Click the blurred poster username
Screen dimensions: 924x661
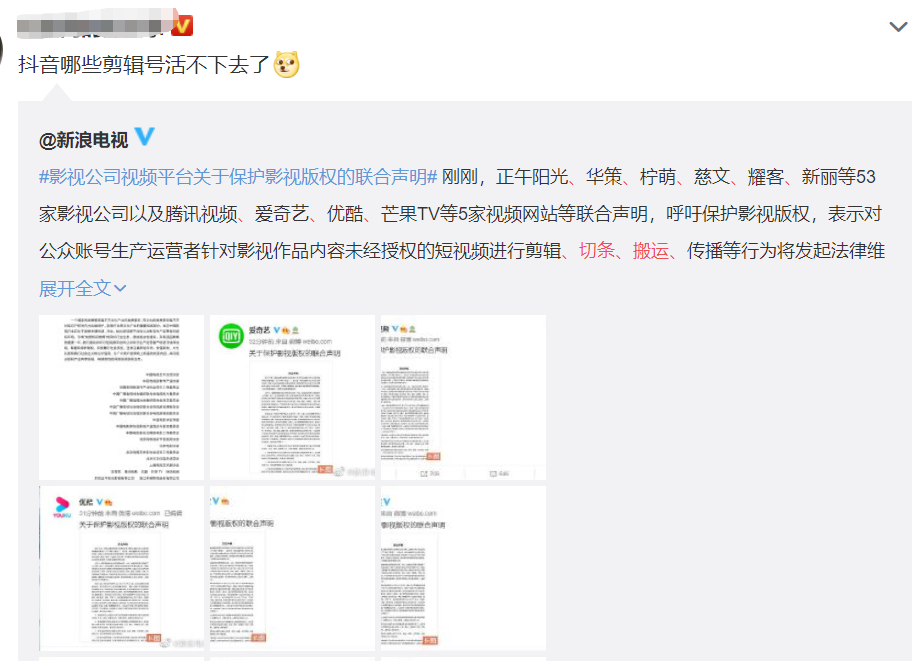tap(94, 25)
